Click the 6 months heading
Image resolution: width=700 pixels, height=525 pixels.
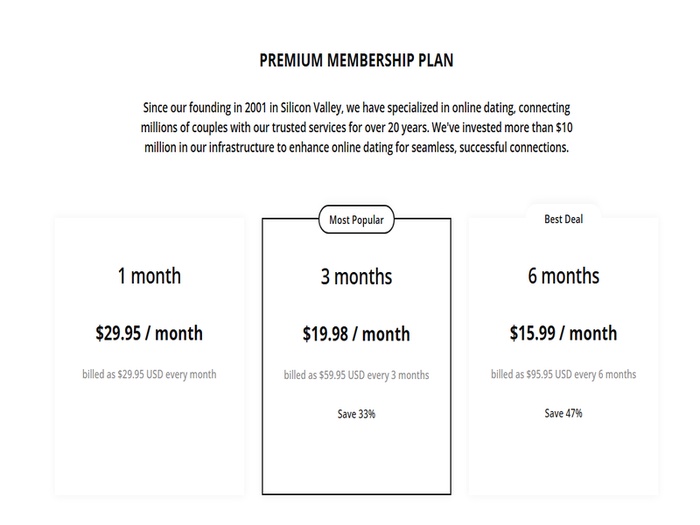point(563,276)
